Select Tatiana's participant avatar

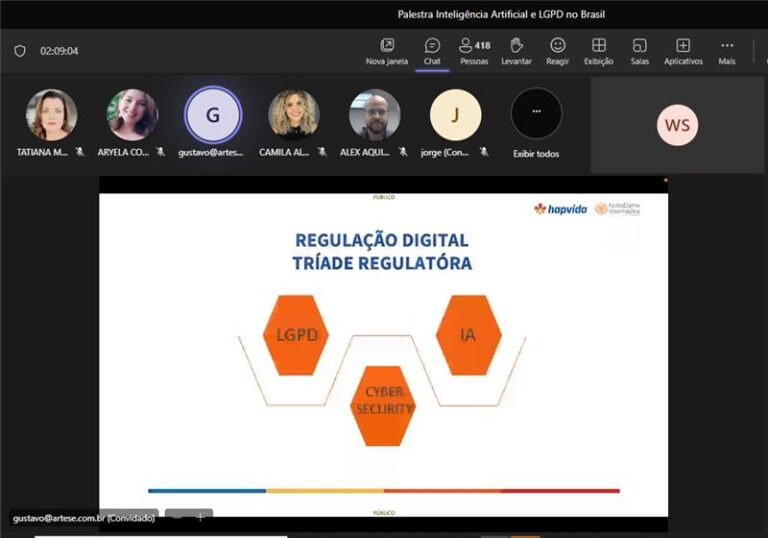tap(51, 114)
